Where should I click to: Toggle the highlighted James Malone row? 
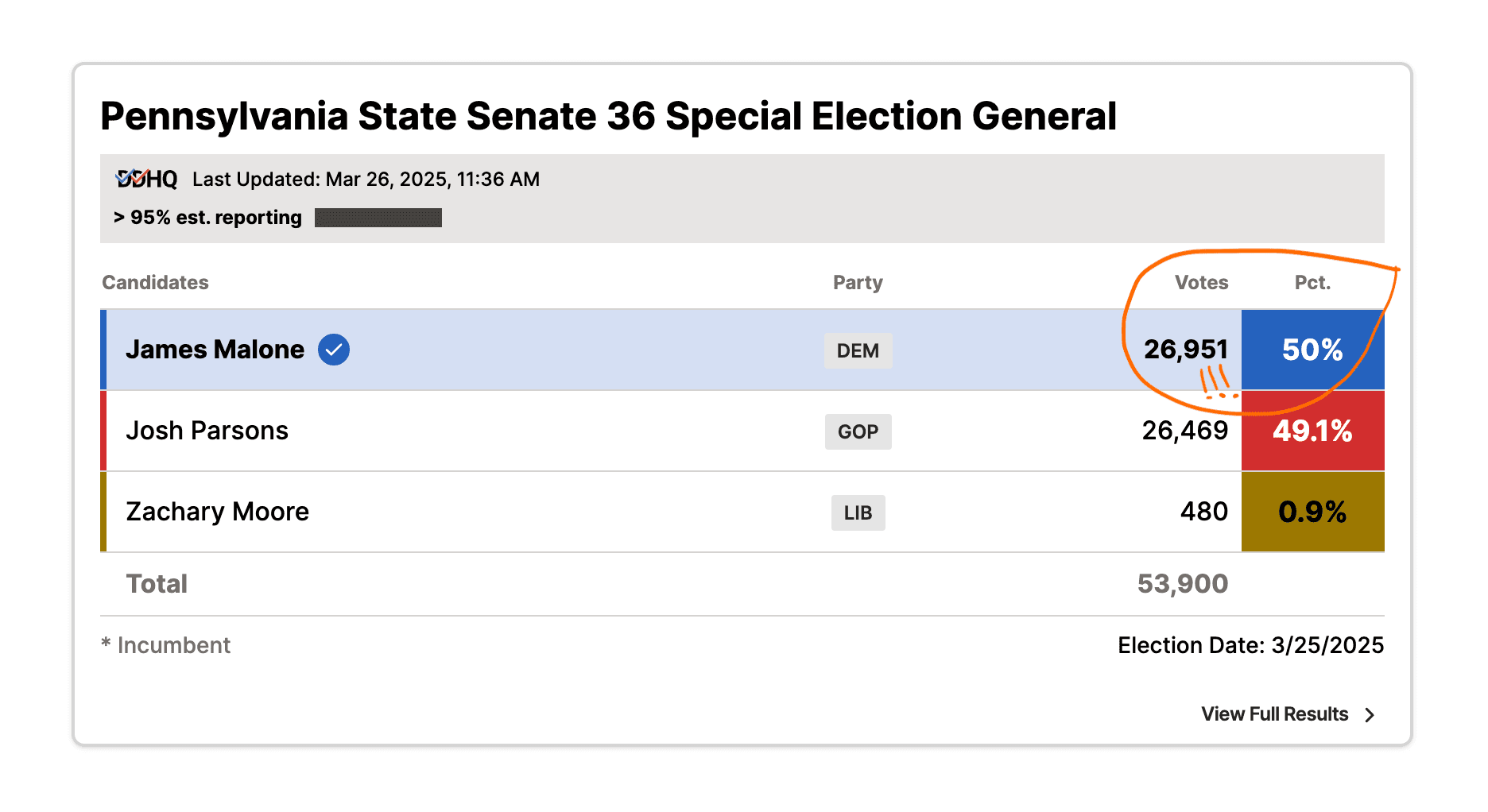tap(556, 350)
